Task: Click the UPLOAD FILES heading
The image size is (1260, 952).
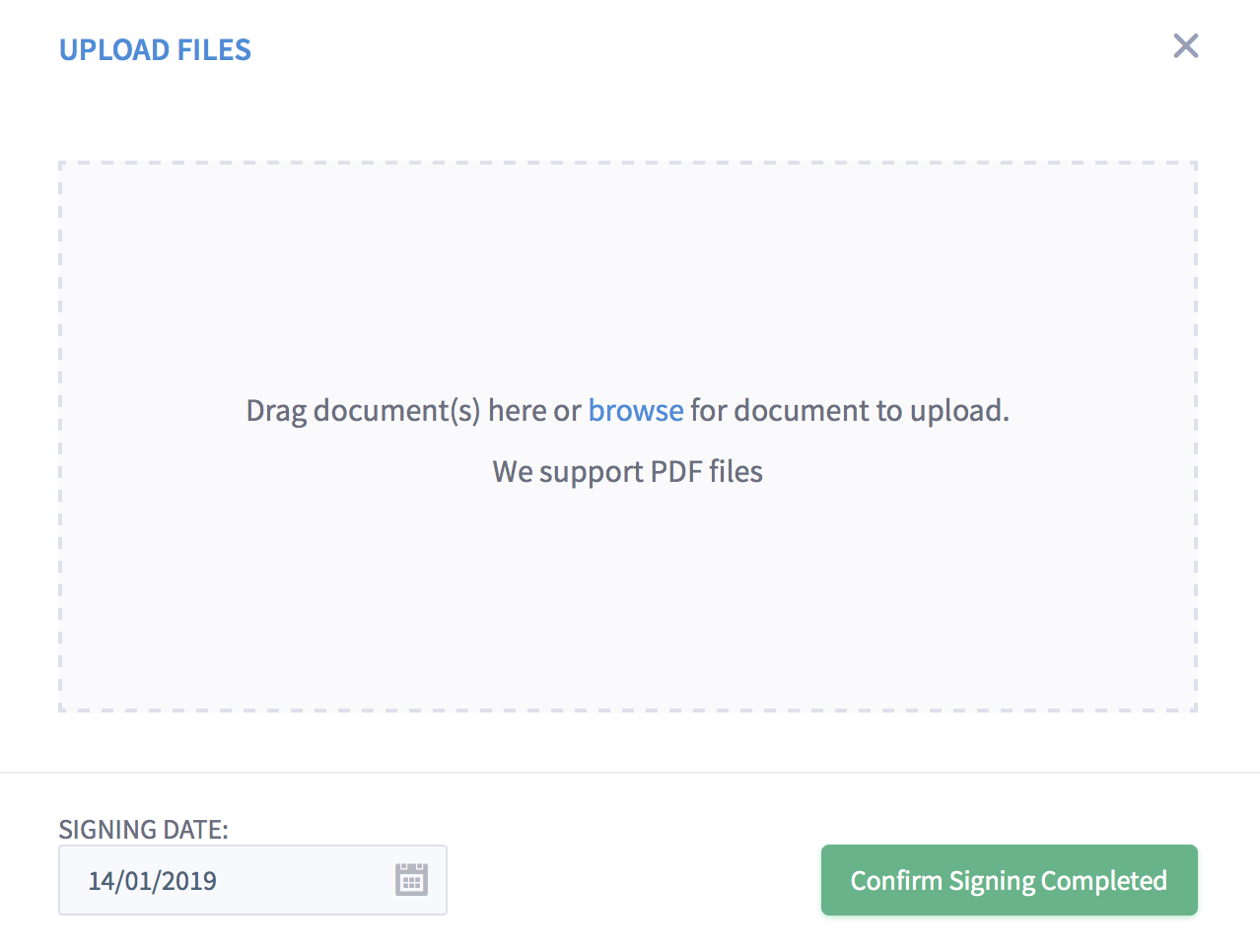Action: (x=155, y=49)
